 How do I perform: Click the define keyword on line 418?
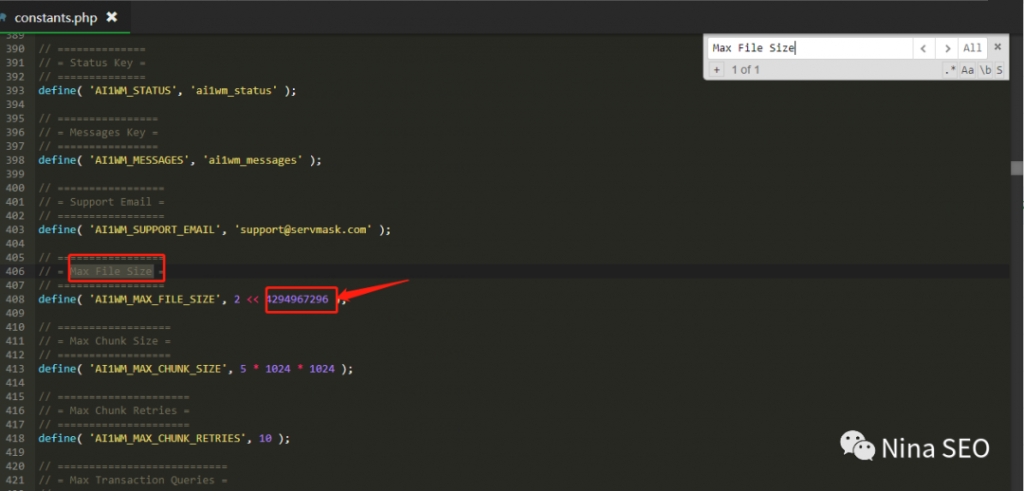[57, 438]
